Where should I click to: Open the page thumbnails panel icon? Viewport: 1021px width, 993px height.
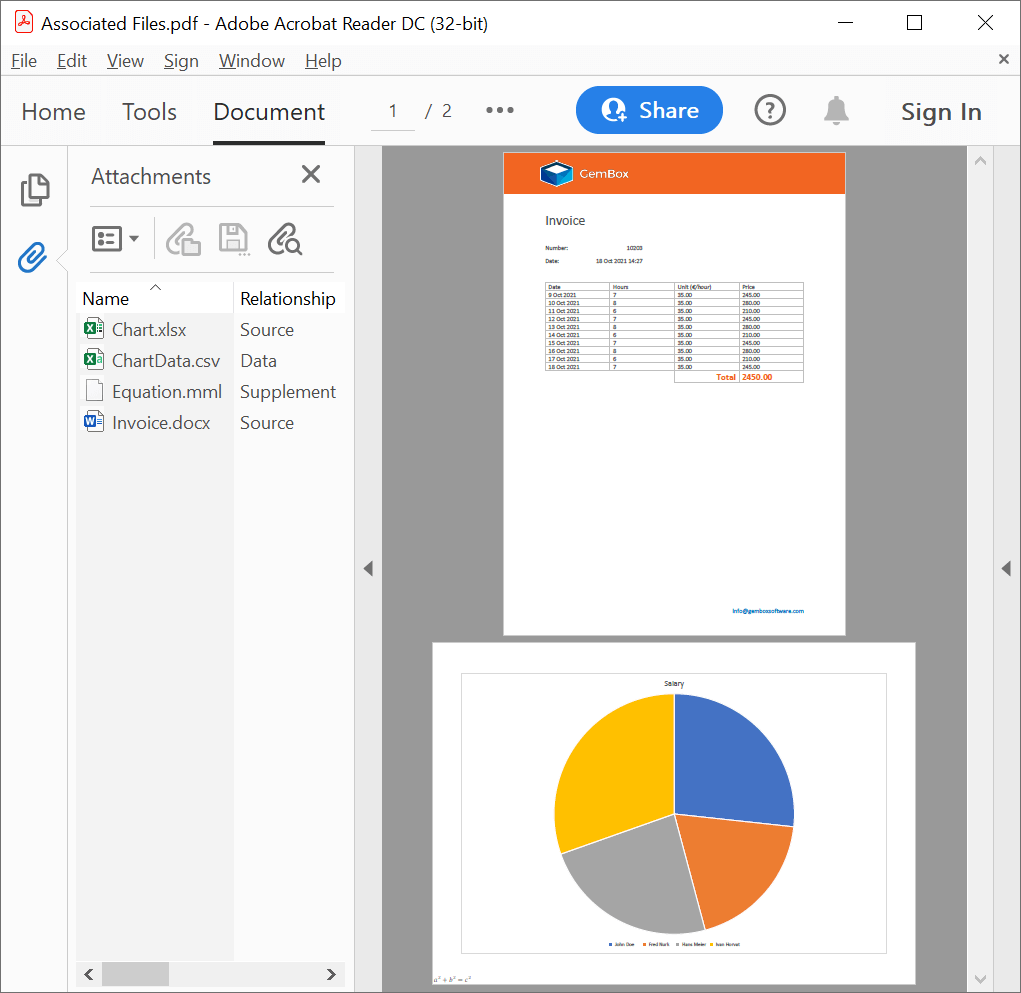click(34, 190)
